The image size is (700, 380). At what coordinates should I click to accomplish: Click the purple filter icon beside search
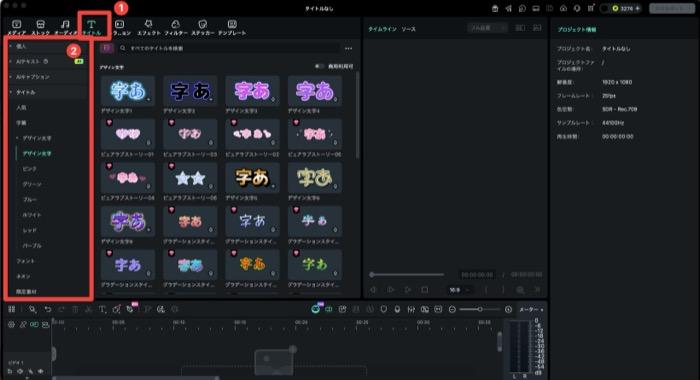coord(106,48)
